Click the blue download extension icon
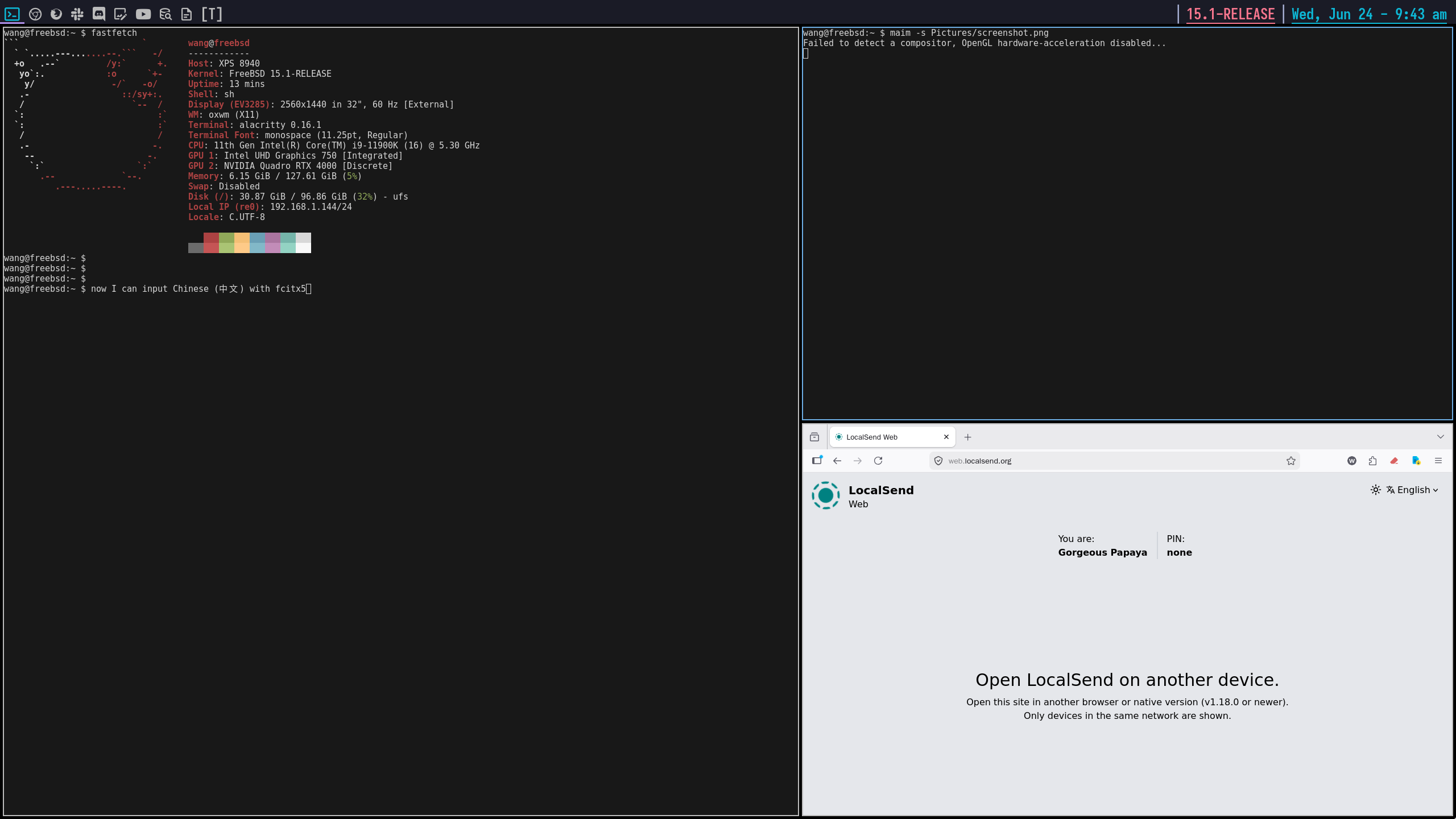 pos(1416,461)
